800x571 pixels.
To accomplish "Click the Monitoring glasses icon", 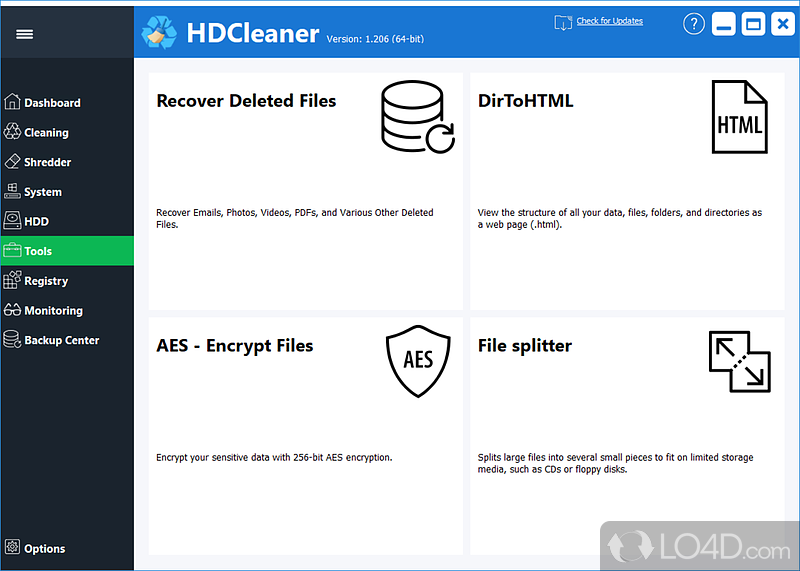I will (12, 310).
